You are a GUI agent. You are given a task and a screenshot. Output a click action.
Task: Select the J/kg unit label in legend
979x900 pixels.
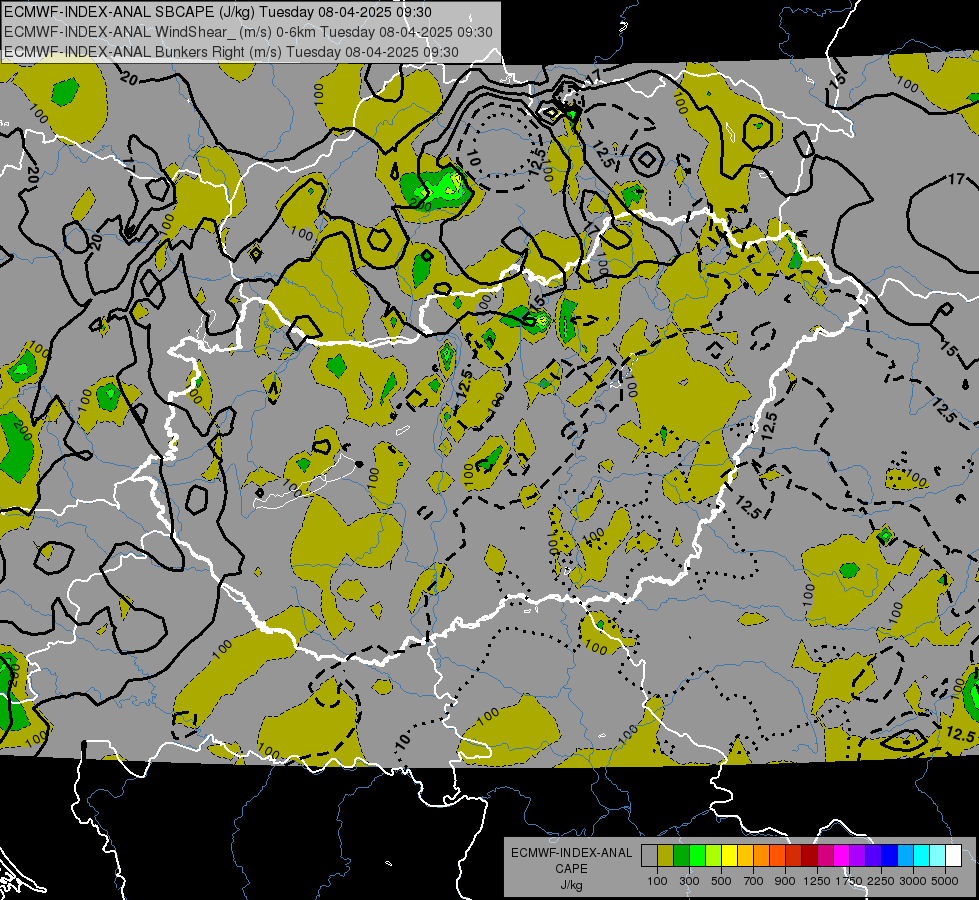571,885
